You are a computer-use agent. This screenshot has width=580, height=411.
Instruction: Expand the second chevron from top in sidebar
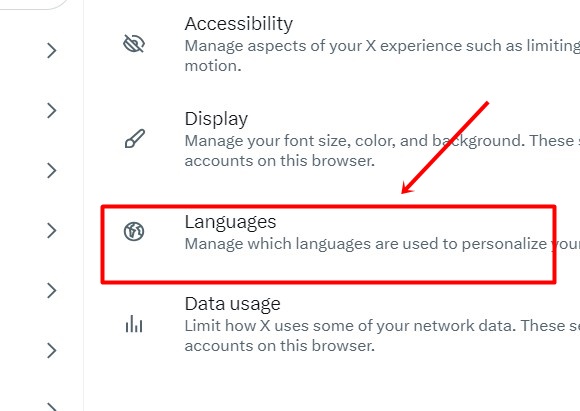(x=52, y=111)
